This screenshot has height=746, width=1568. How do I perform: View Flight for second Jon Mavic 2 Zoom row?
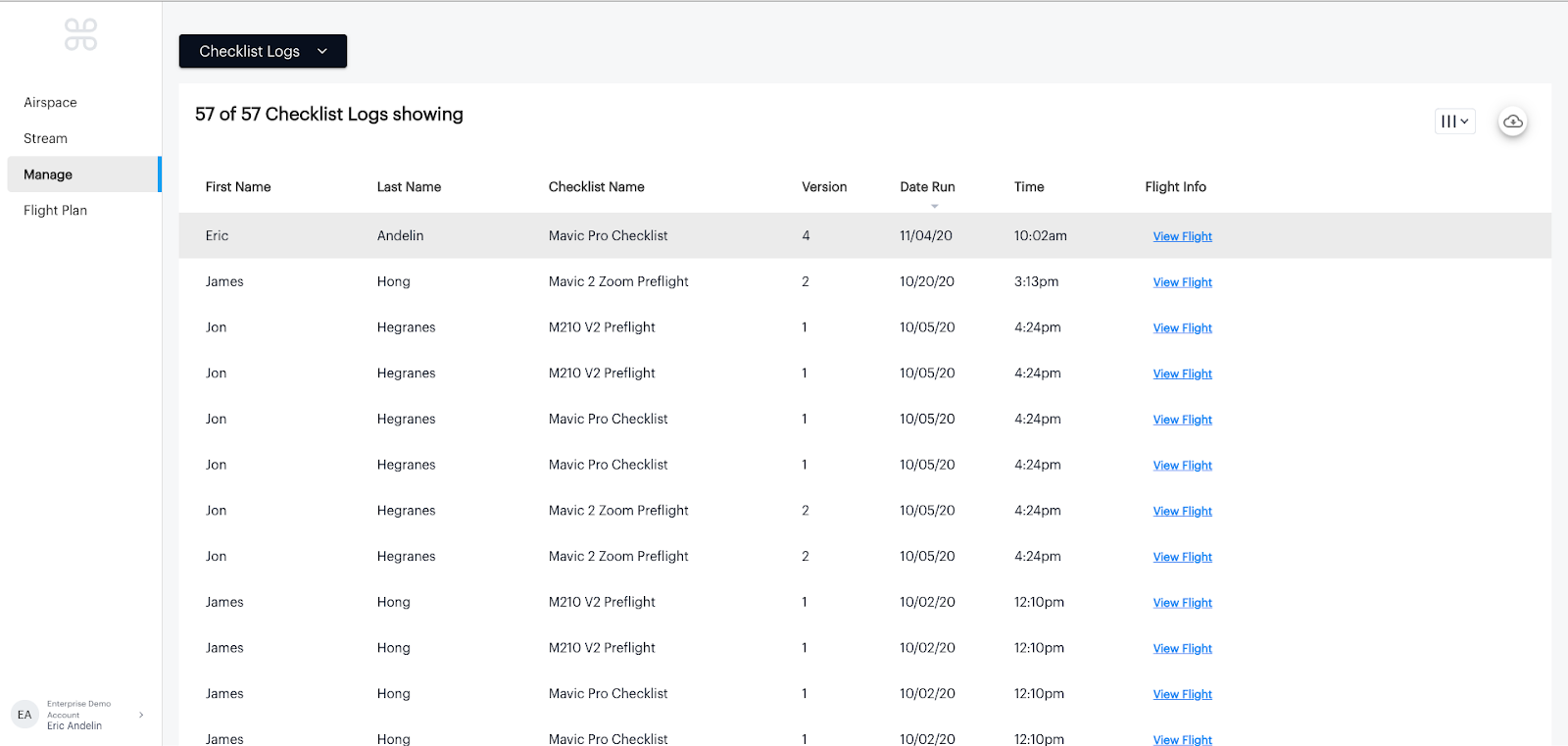click(x=1183, y=557)
